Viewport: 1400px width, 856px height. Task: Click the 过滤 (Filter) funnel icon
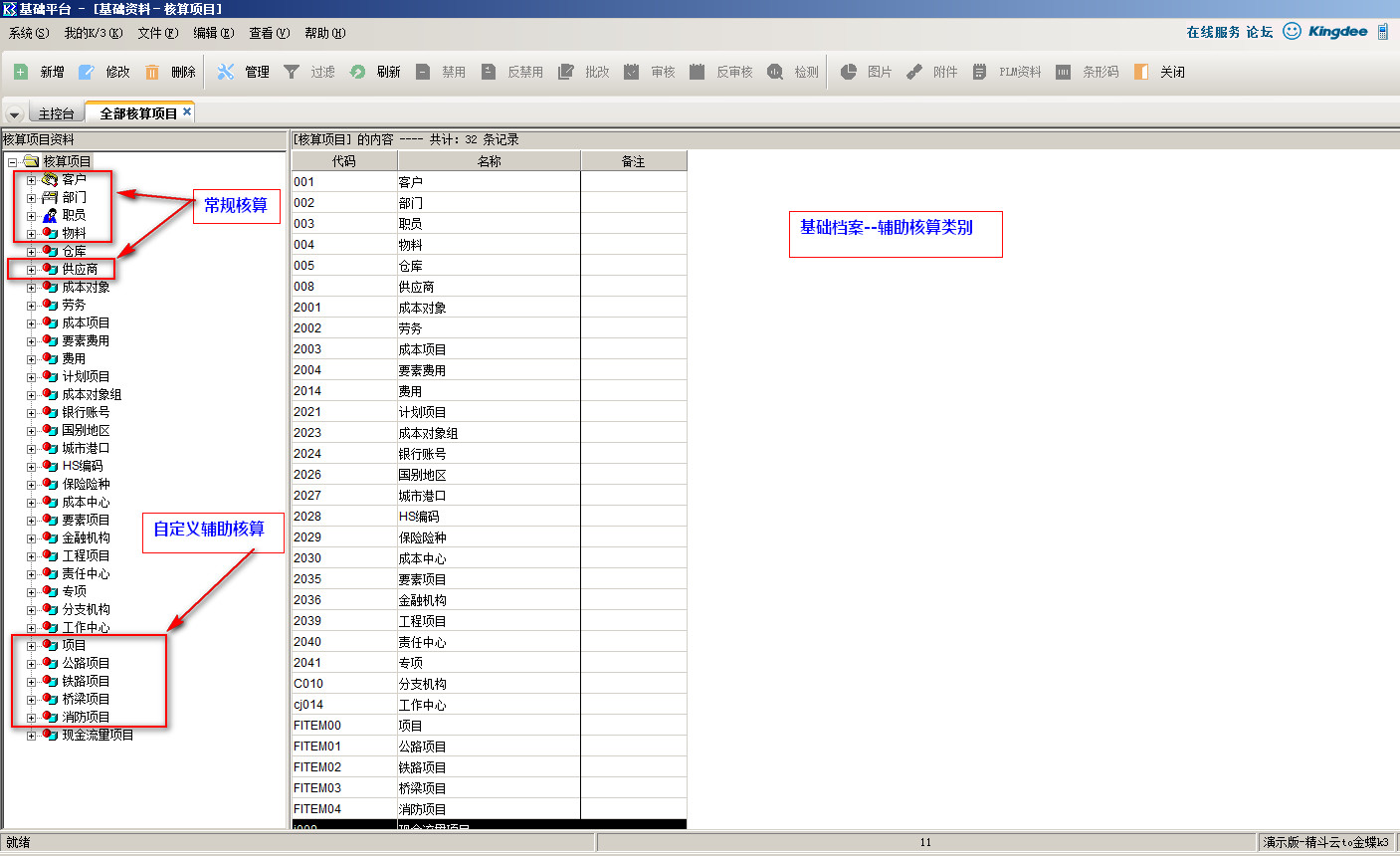(x=292, y=72)
